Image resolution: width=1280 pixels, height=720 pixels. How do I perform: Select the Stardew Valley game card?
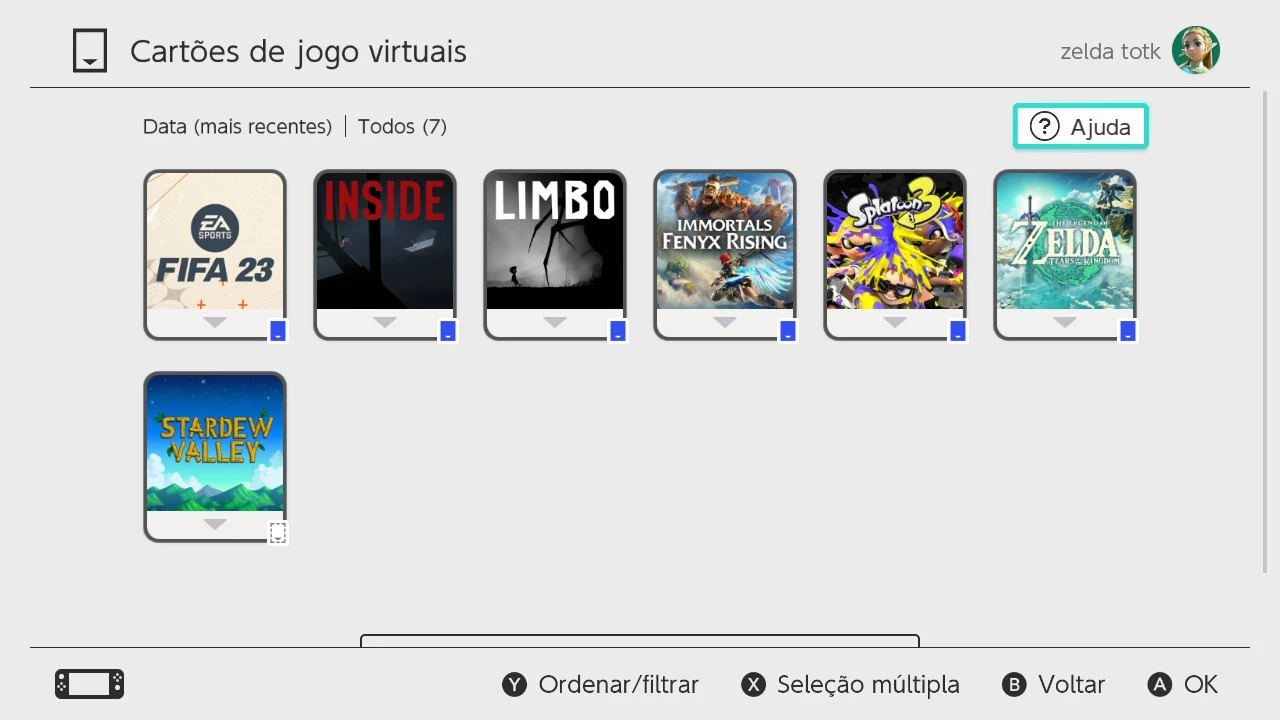[215, 457]
